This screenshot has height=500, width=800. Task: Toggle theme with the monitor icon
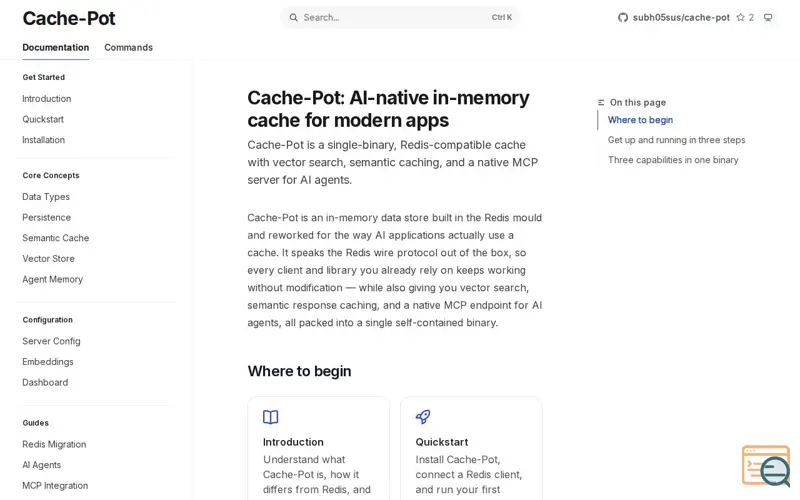tap(768, 17)
